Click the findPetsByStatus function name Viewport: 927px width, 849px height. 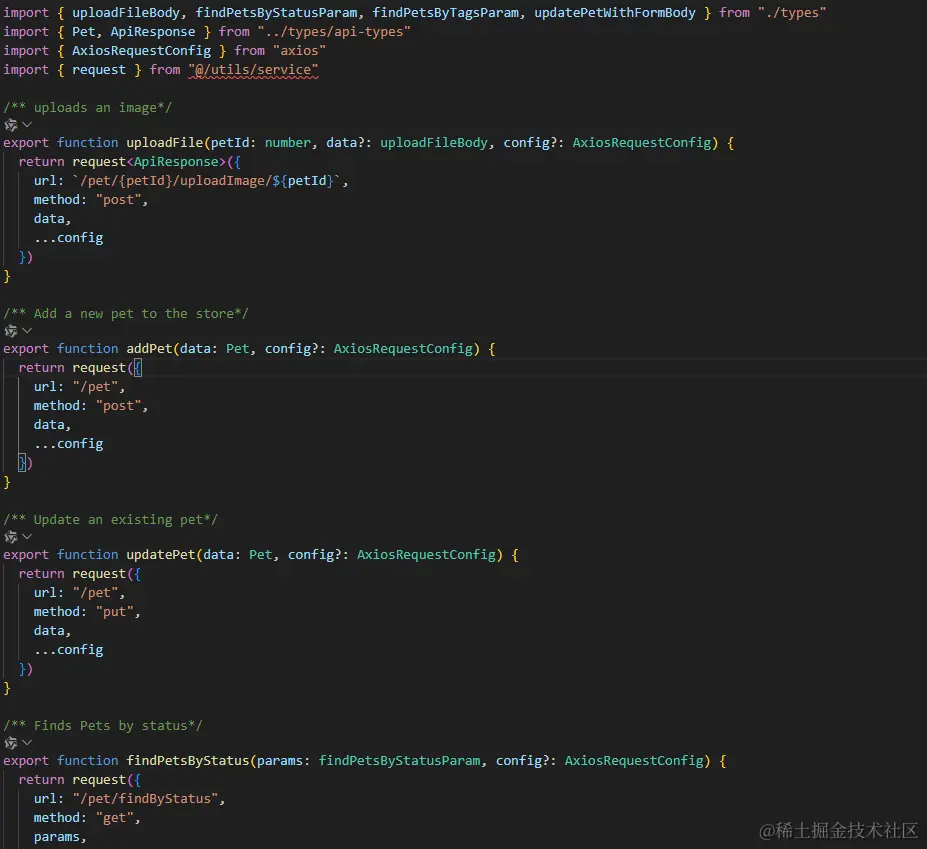pos(187,760)
